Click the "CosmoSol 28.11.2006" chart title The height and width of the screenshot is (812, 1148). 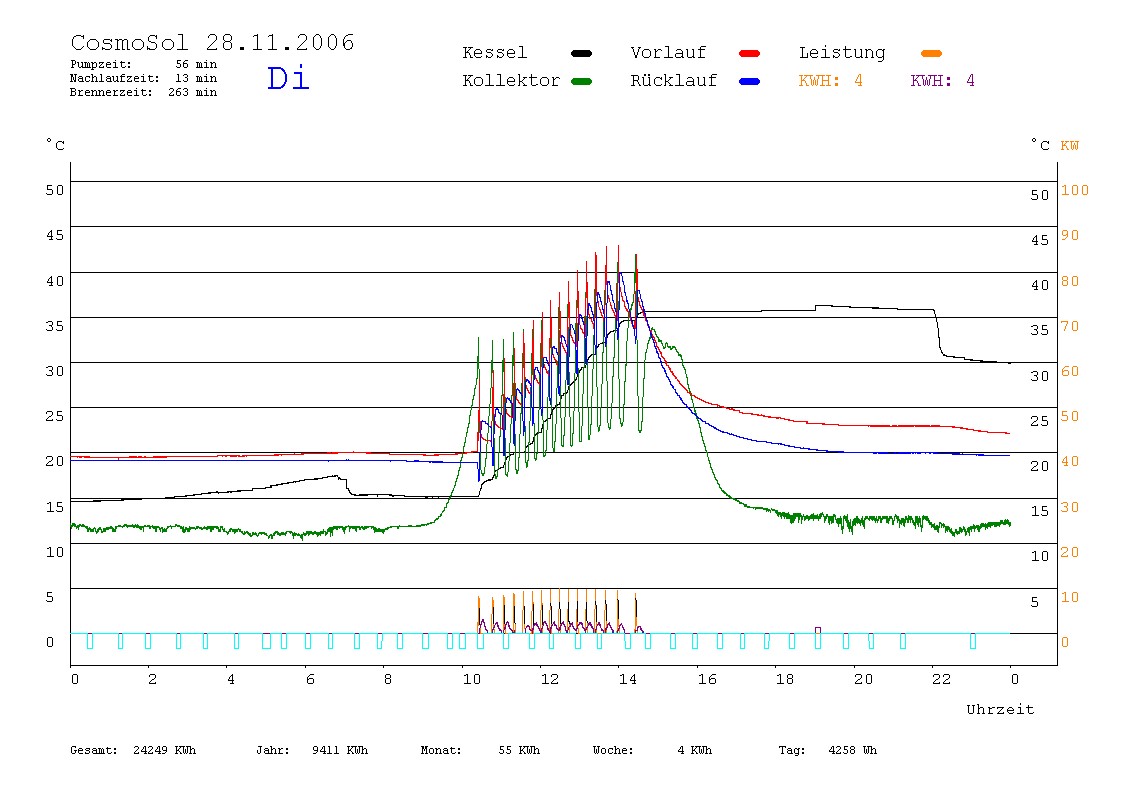[212, 42]
